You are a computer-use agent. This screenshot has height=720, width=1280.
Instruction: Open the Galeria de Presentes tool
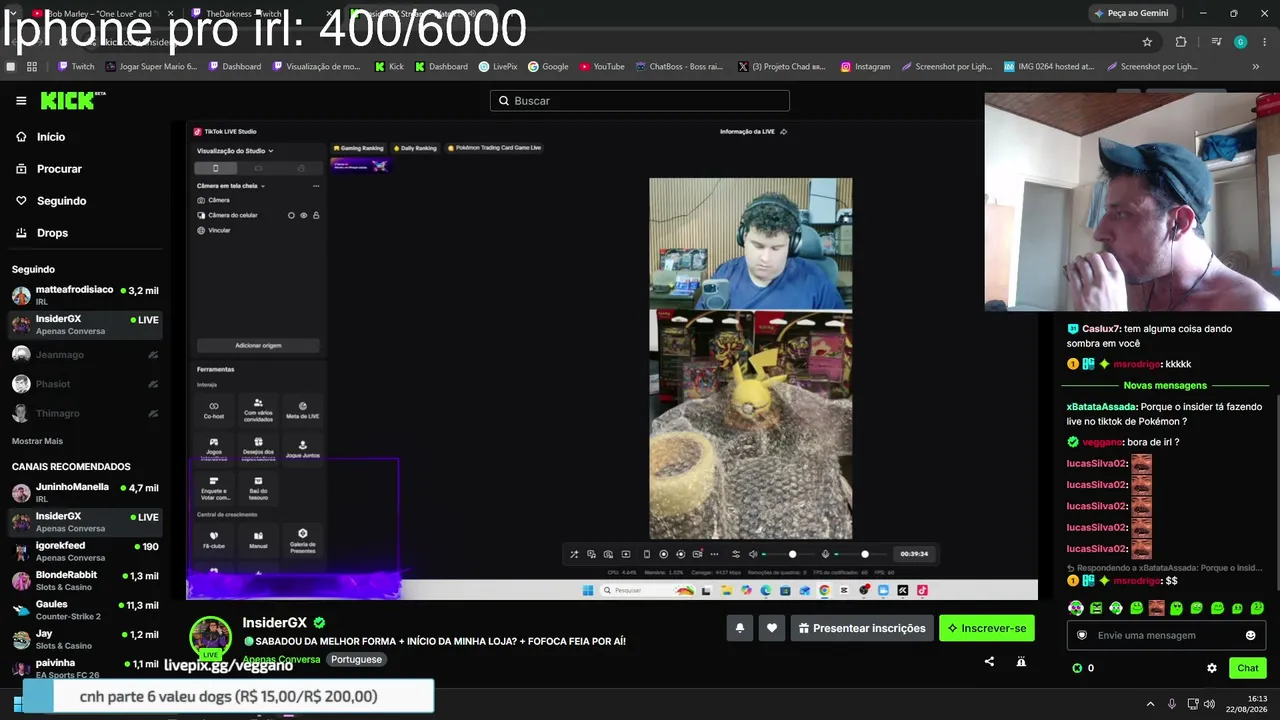point(302,540)
